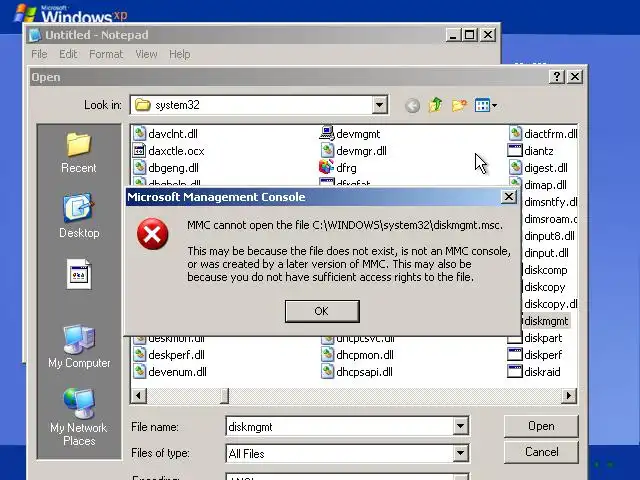Click the horizontal scrollbar thumb
Image resolution: width=640 pixels, height=480 pixels.
click(224, 395)
